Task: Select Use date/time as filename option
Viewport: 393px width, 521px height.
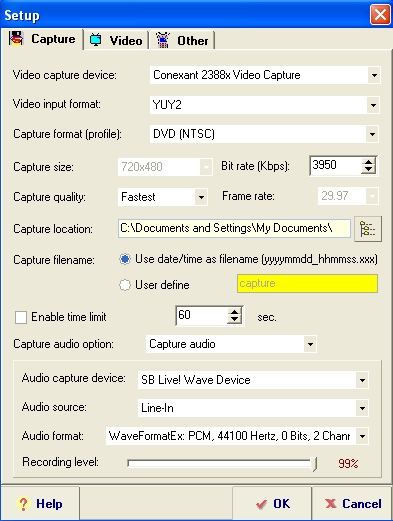Action: click(125, 259)
